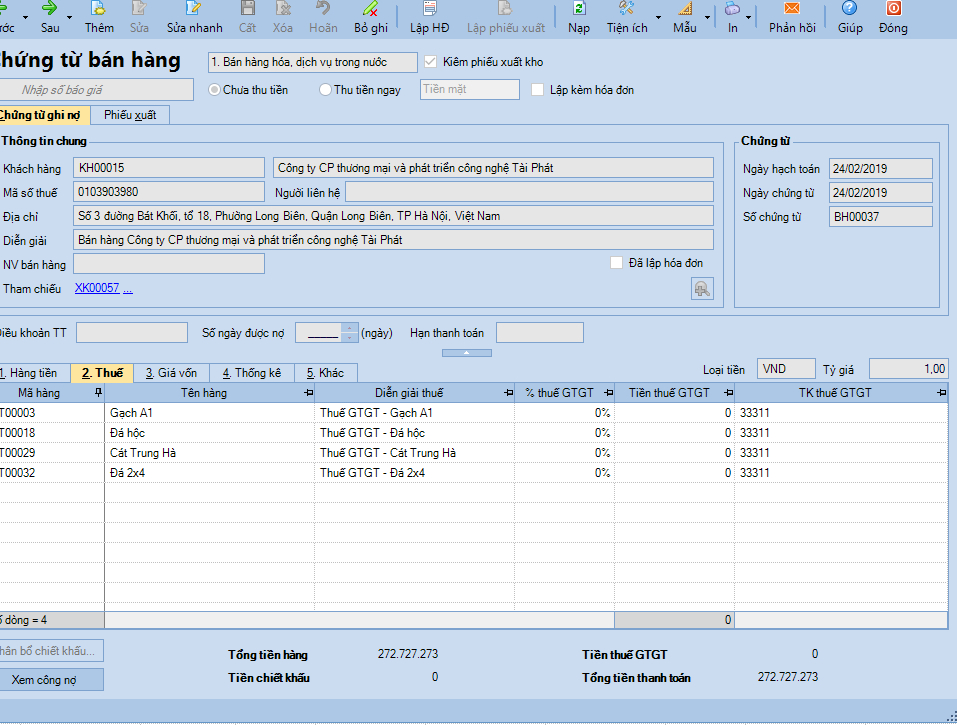Open Mẫu dropdown arrow
This screenshot has height=725, width=957.
click(707, 17)
